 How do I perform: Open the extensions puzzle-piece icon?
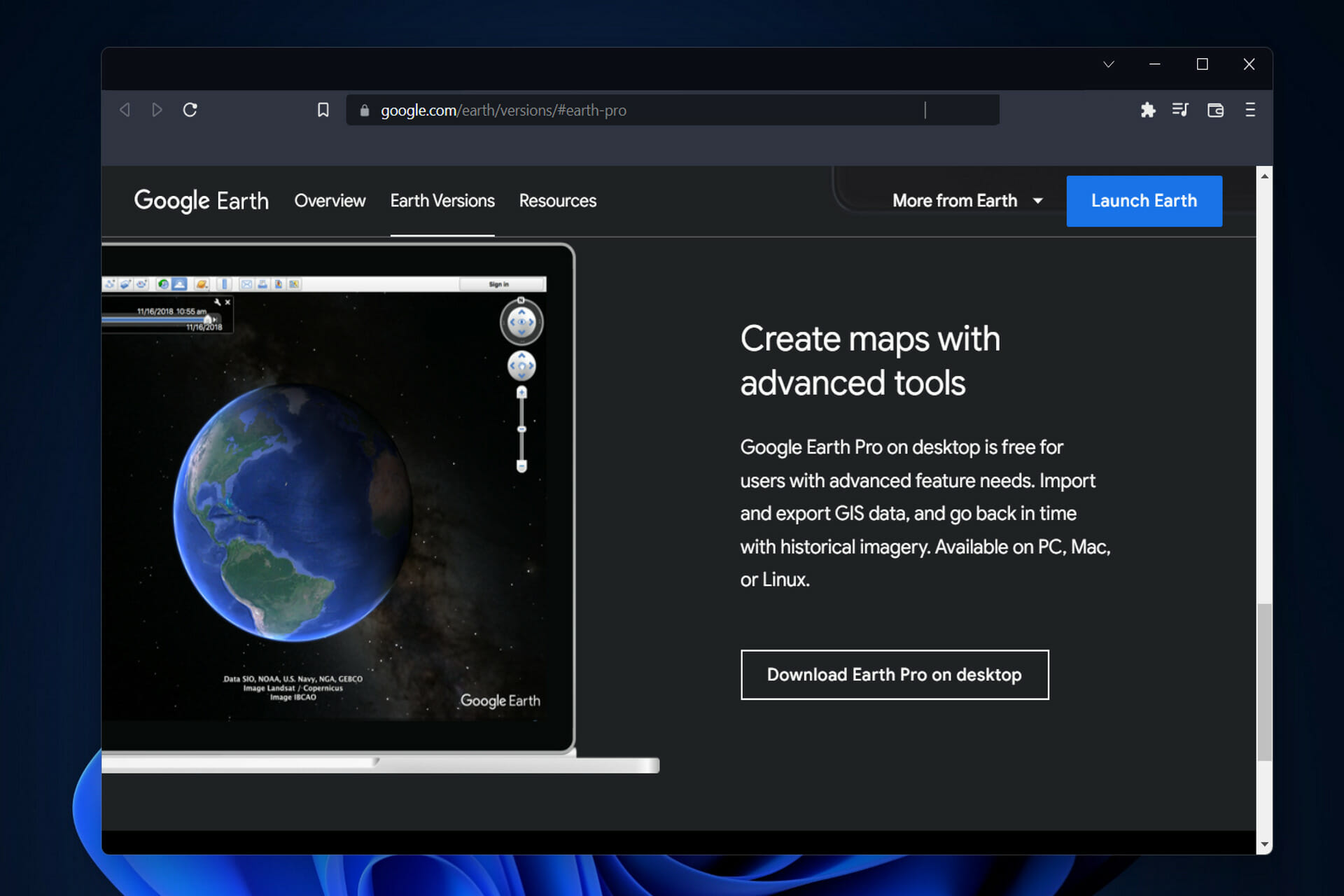tap(1147, 110)
